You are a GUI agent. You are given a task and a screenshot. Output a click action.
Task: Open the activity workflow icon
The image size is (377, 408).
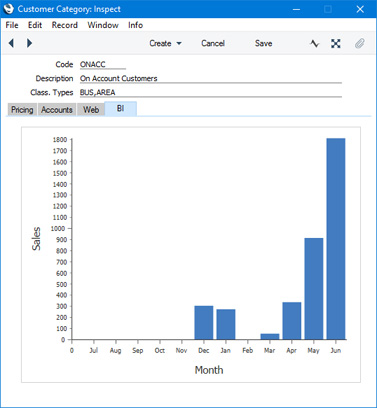click(x=314, y=43)
